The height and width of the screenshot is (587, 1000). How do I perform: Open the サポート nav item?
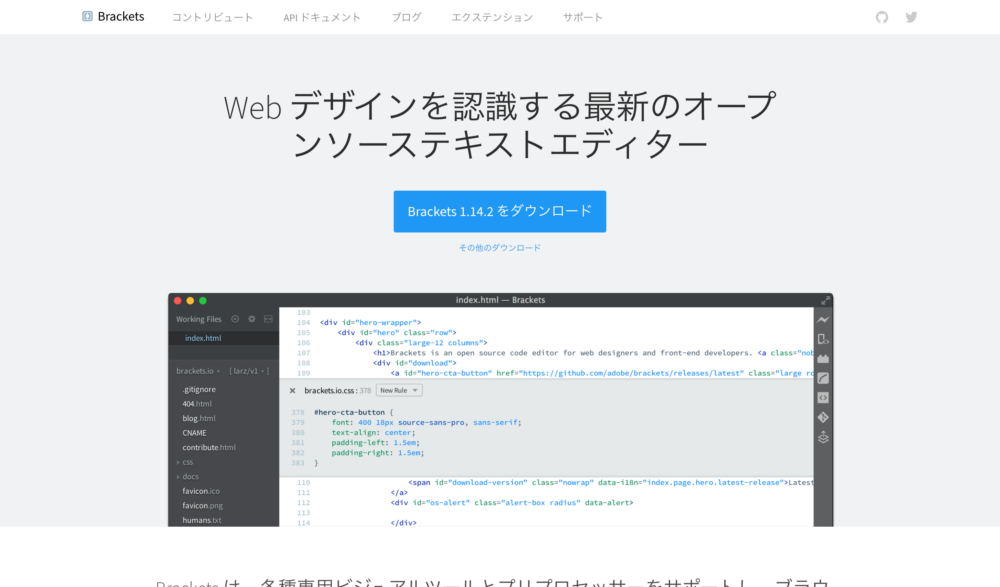point(583,17)
